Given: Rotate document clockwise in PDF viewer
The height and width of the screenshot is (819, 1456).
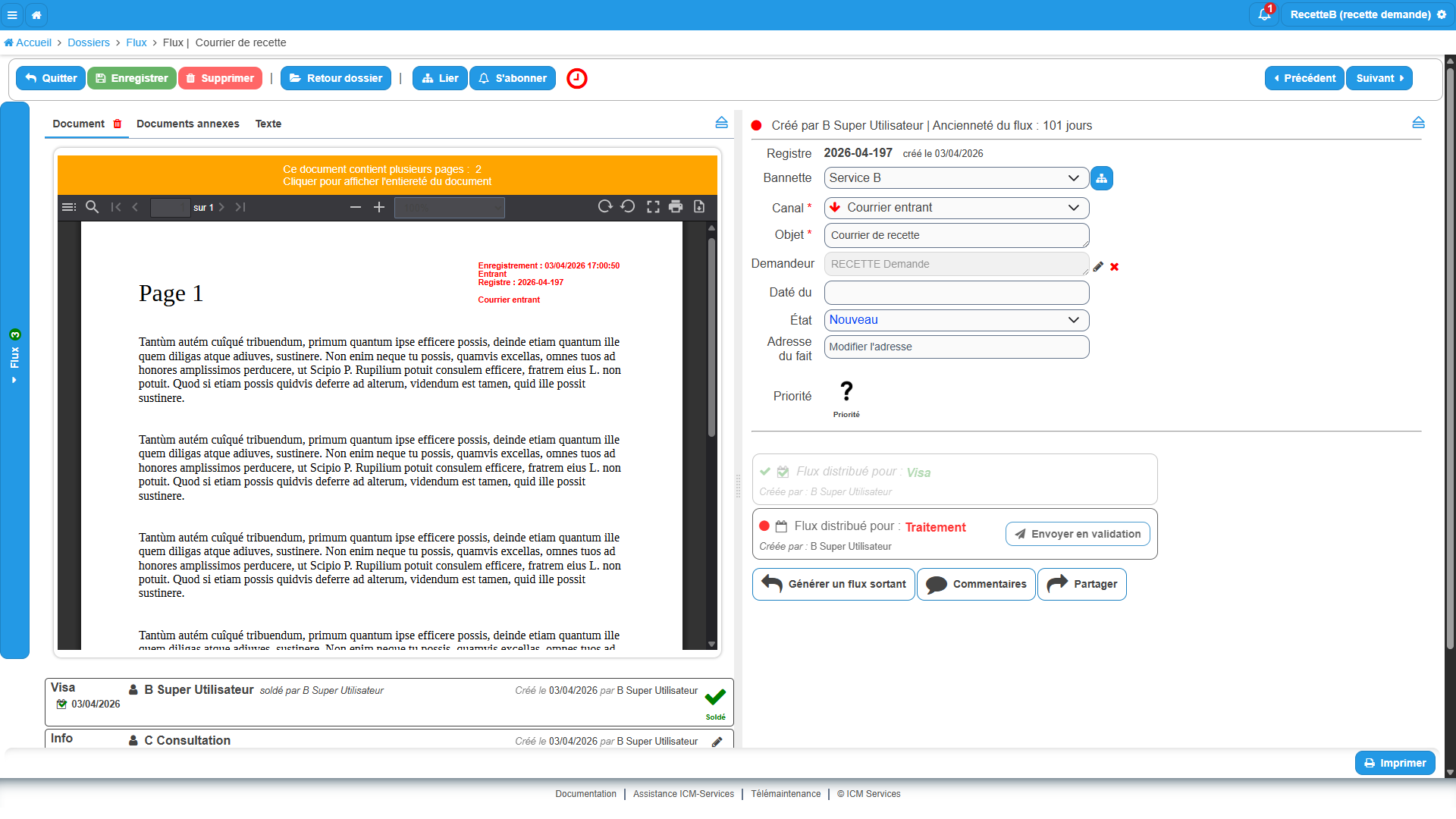Looking at the screenshot, I should pyautogui.click(x=604, y=206).
